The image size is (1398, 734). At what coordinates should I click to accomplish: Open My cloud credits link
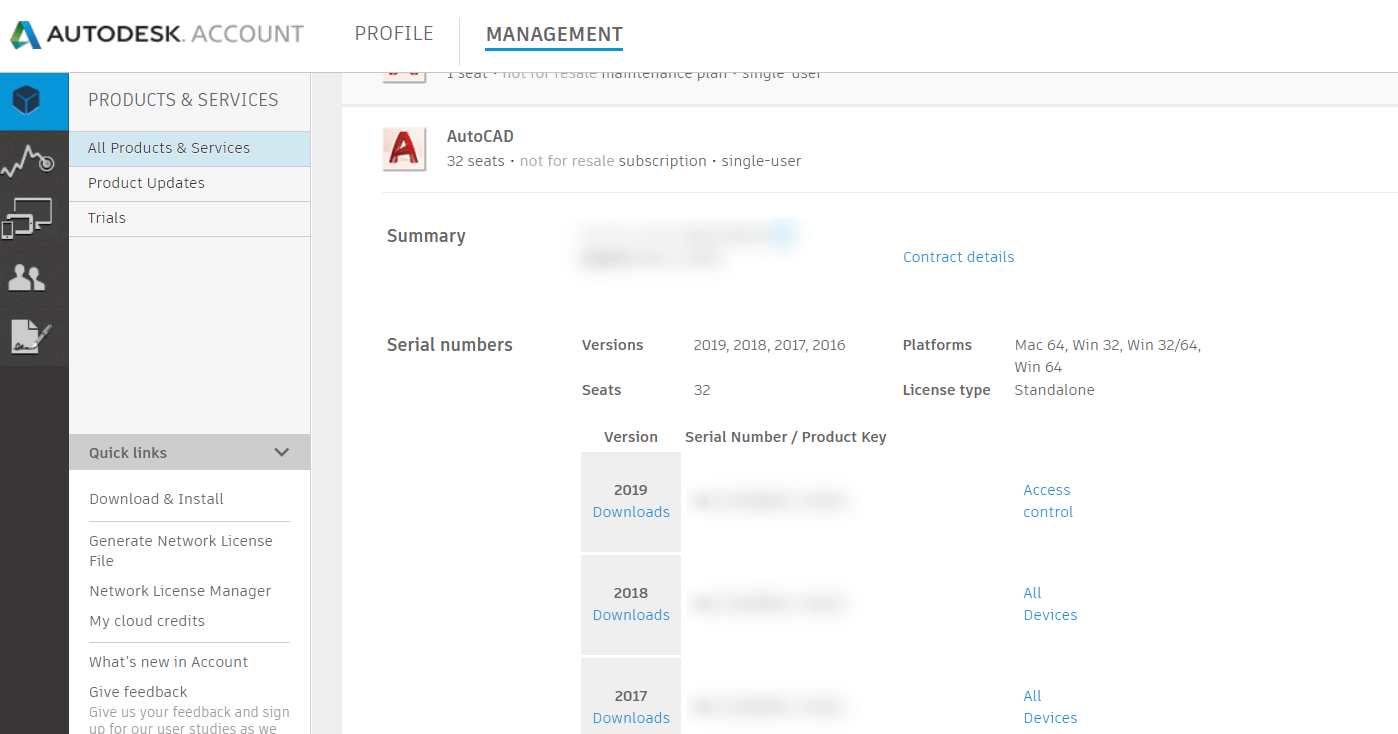tap(147, 621)
